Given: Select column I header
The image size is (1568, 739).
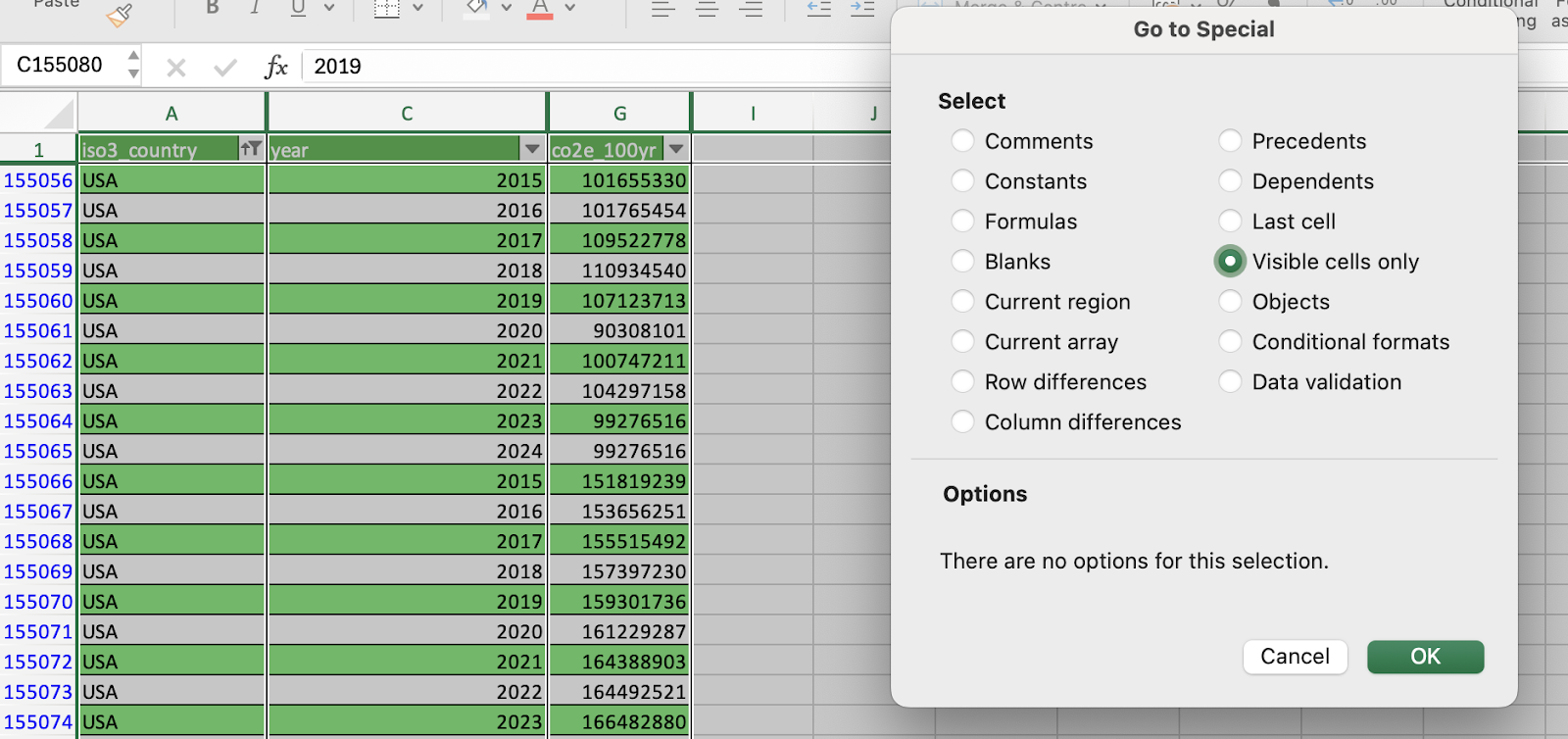Looking at the screenshot, I should tap(753, 114).
